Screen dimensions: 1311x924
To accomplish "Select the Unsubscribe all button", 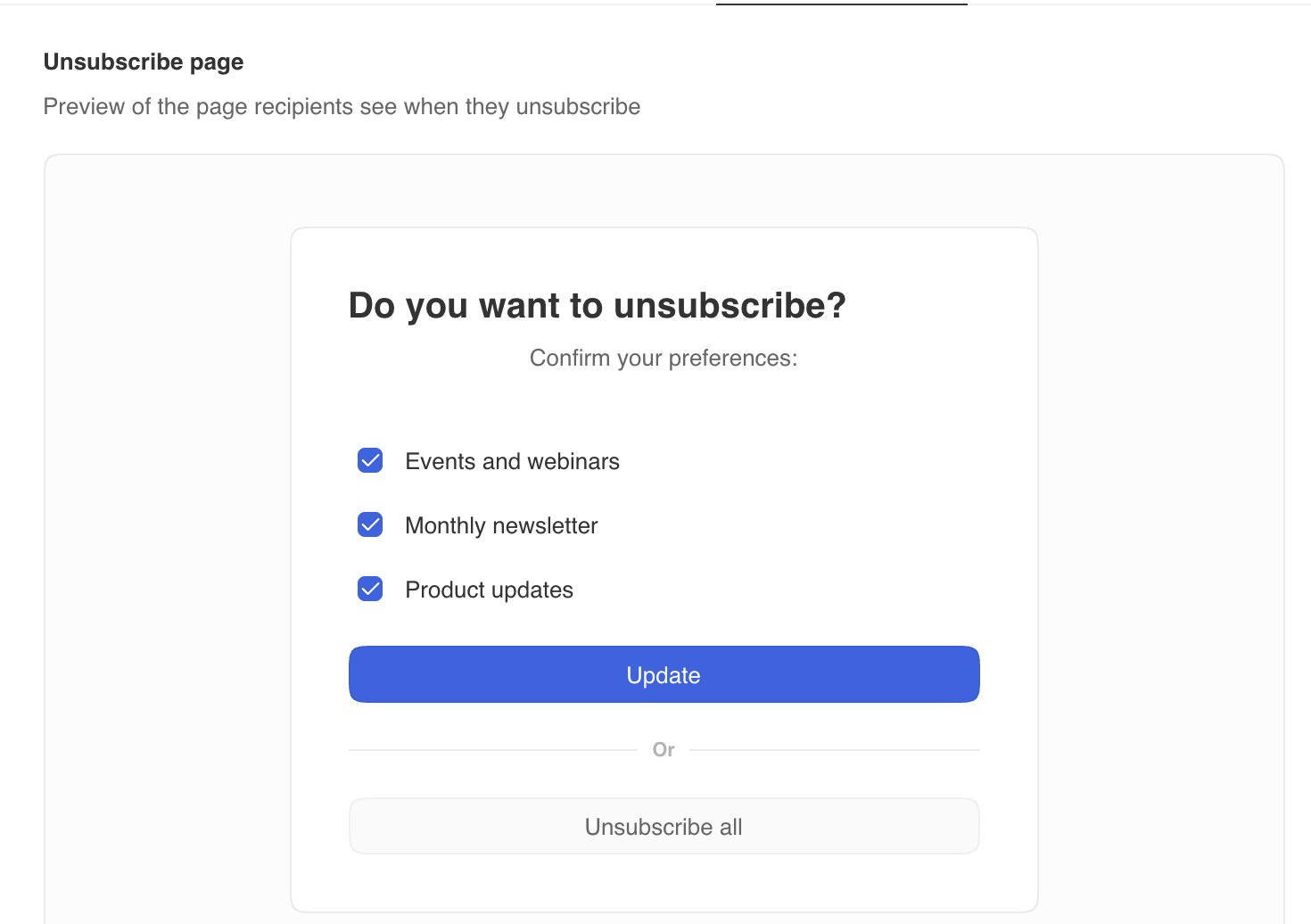I will pyautogui.click(x=664, y=826).
